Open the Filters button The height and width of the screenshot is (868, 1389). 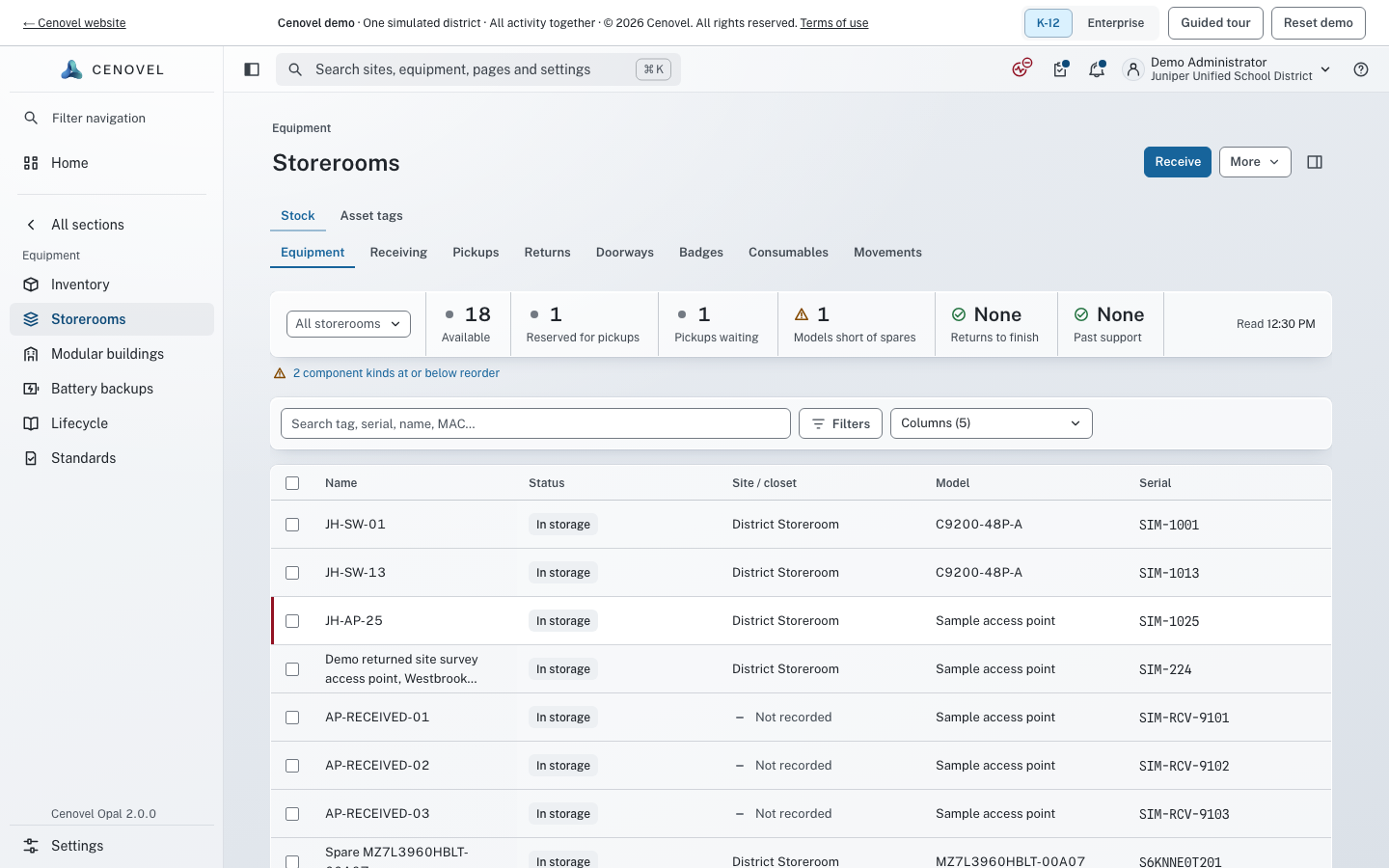coord(840,423)
